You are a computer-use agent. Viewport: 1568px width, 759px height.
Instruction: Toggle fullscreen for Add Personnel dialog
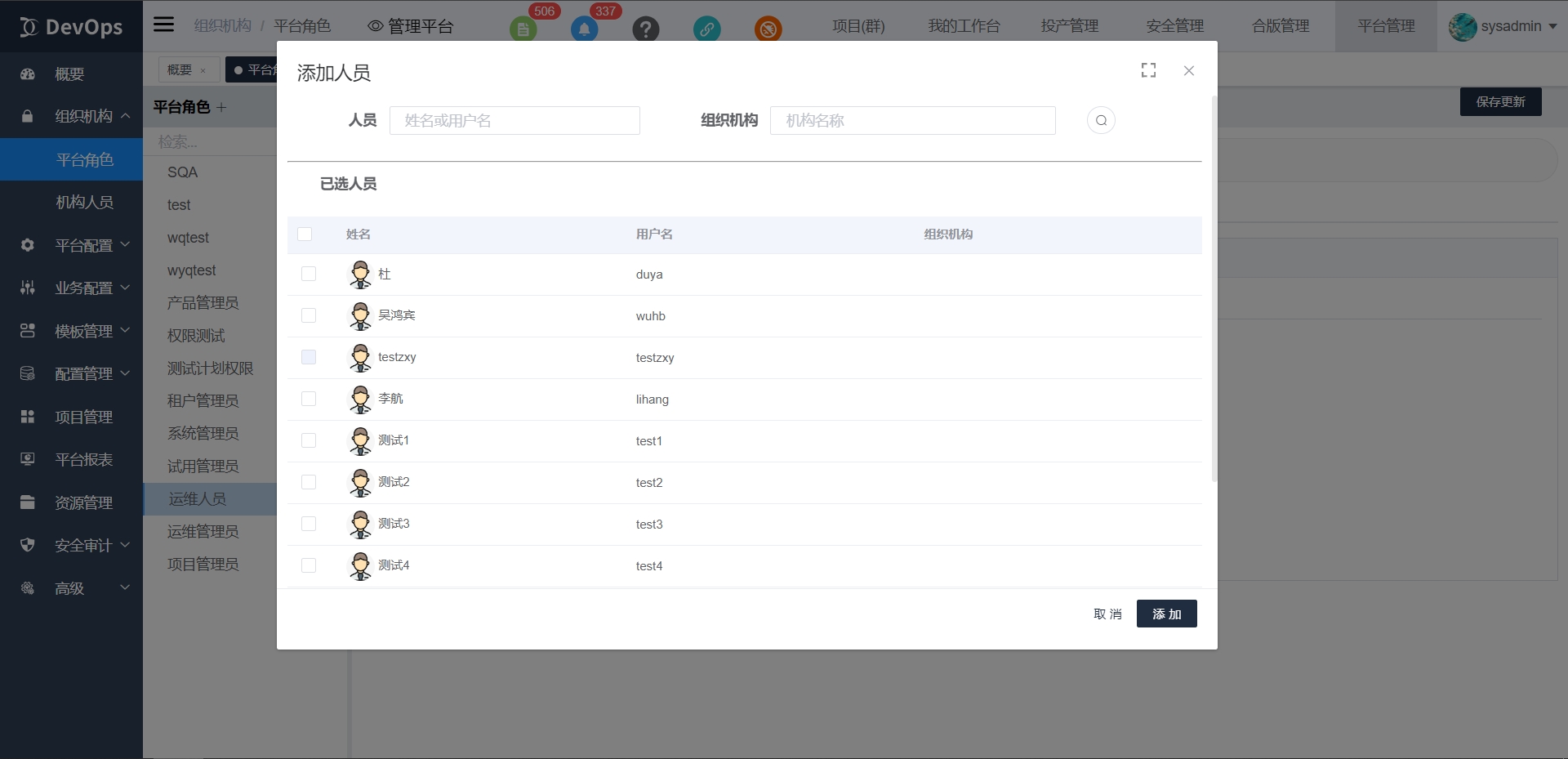(1148, 71)
